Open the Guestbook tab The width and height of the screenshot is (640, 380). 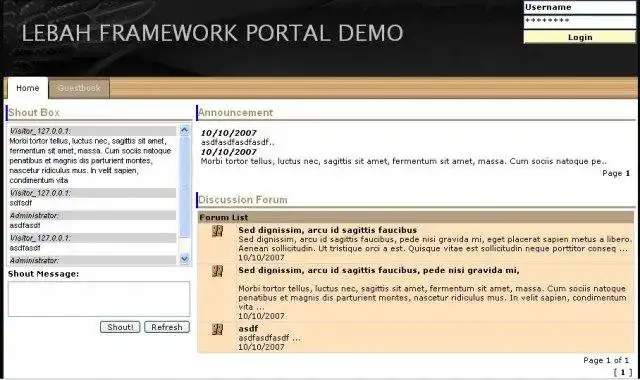[x=79, y=88]
